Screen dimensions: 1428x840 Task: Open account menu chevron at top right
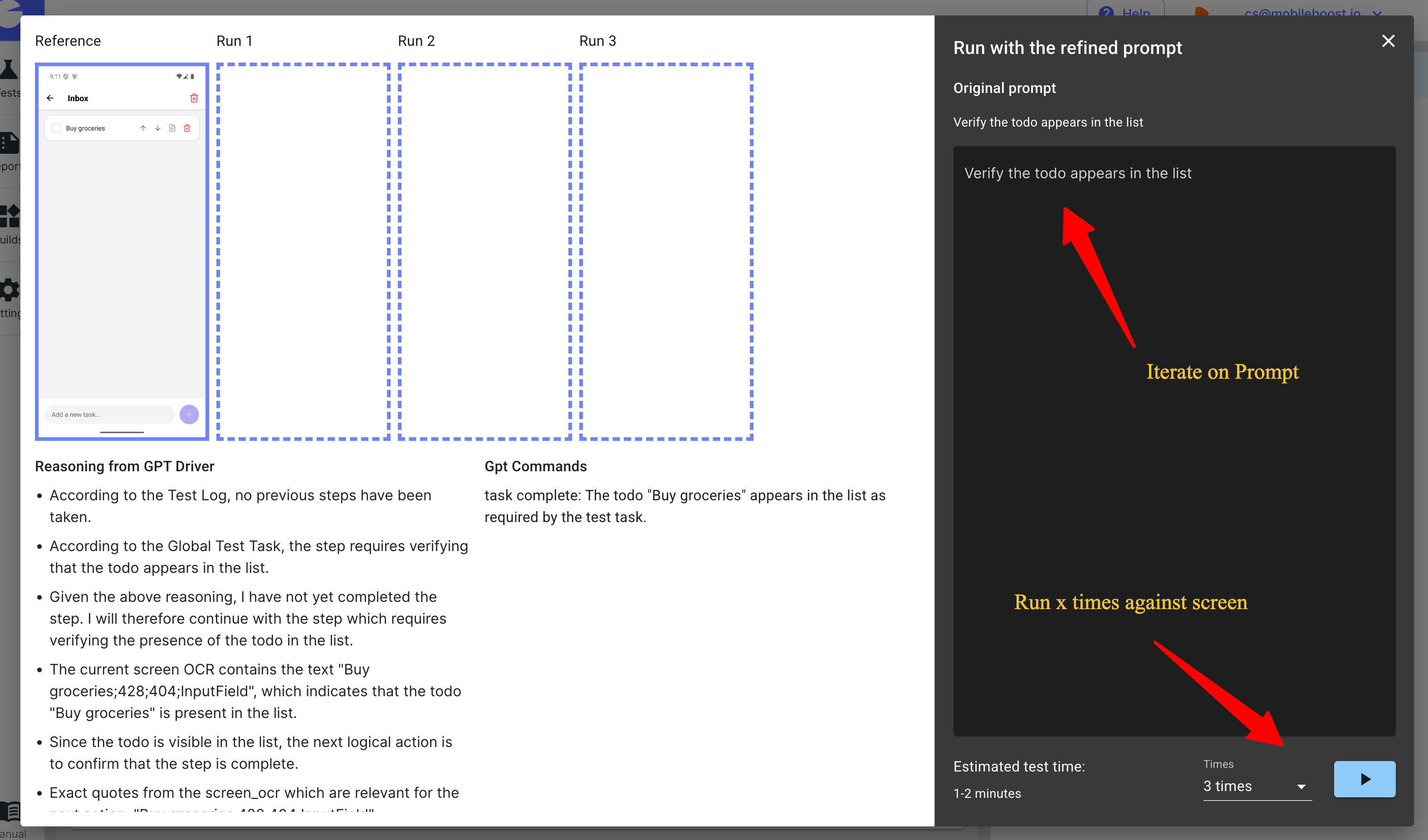click(x=1378, y=12)
